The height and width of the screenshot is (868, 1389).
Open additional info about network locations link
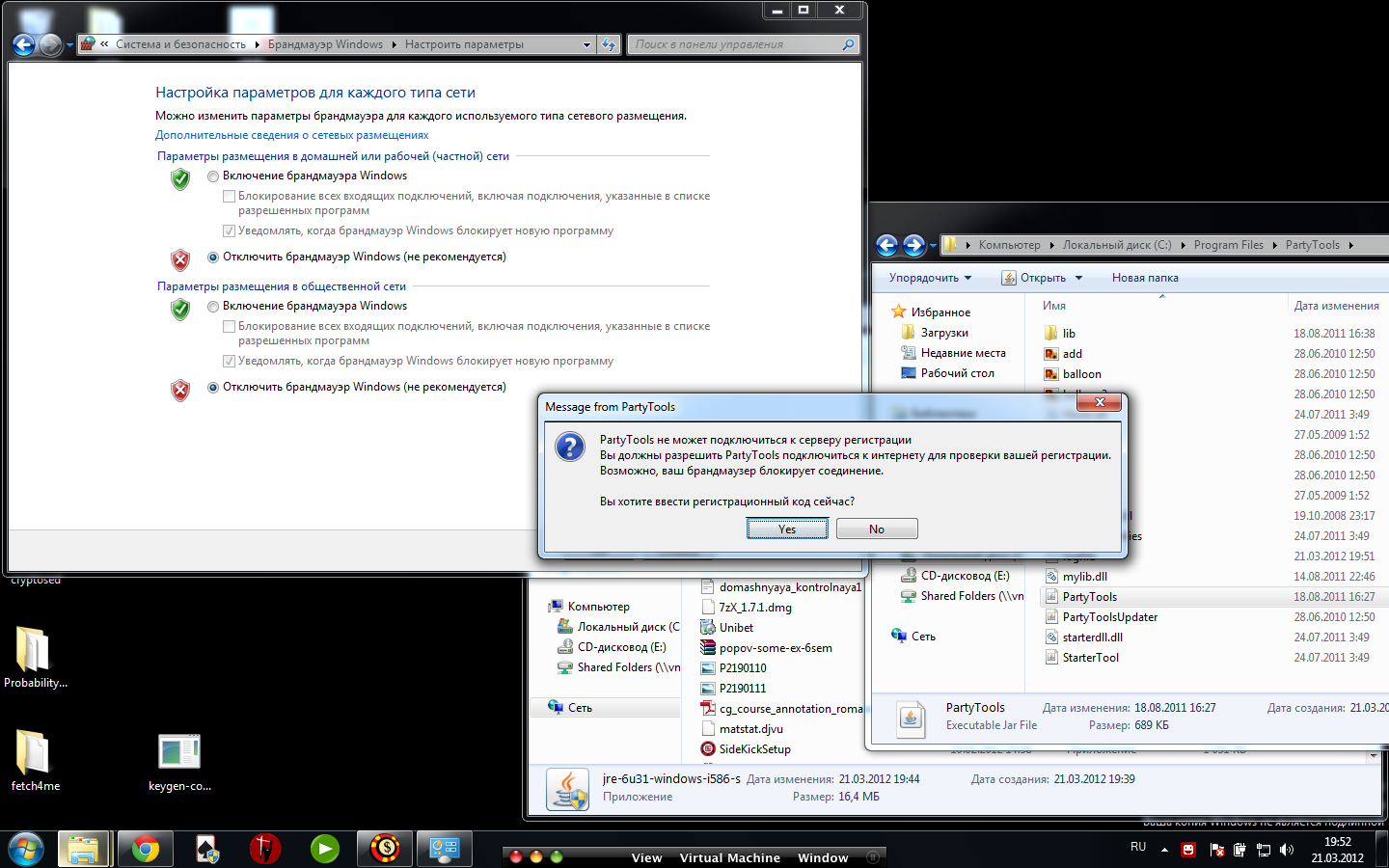(x=291, y=135)
